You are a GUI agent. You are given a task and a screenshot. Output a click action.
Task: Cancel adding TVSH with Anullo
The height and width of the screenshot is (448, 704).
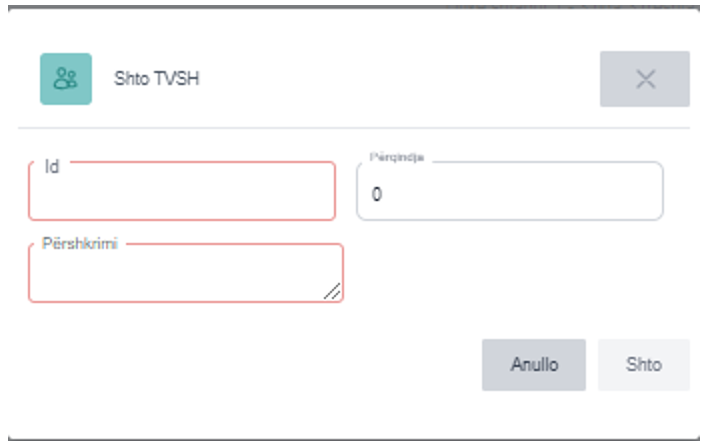pos(534,365)
